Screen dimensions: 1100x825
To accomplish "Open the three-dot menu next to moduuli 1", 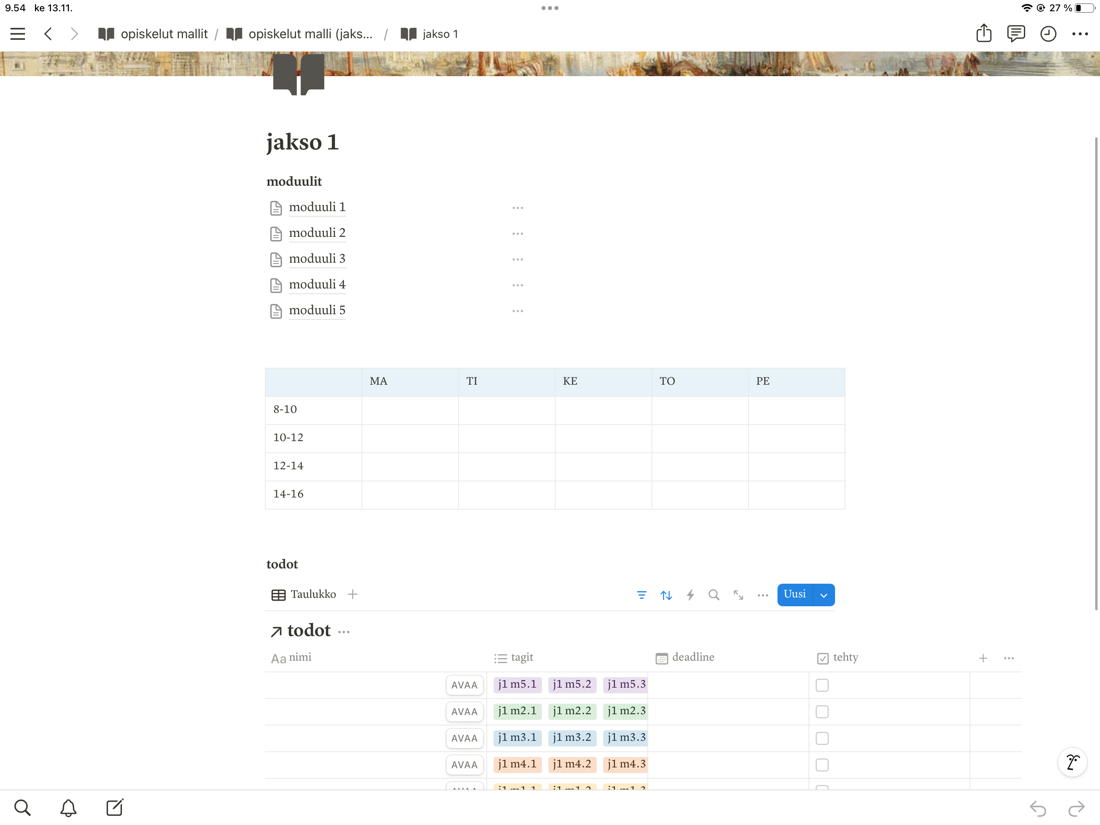I will coord(518,208).
